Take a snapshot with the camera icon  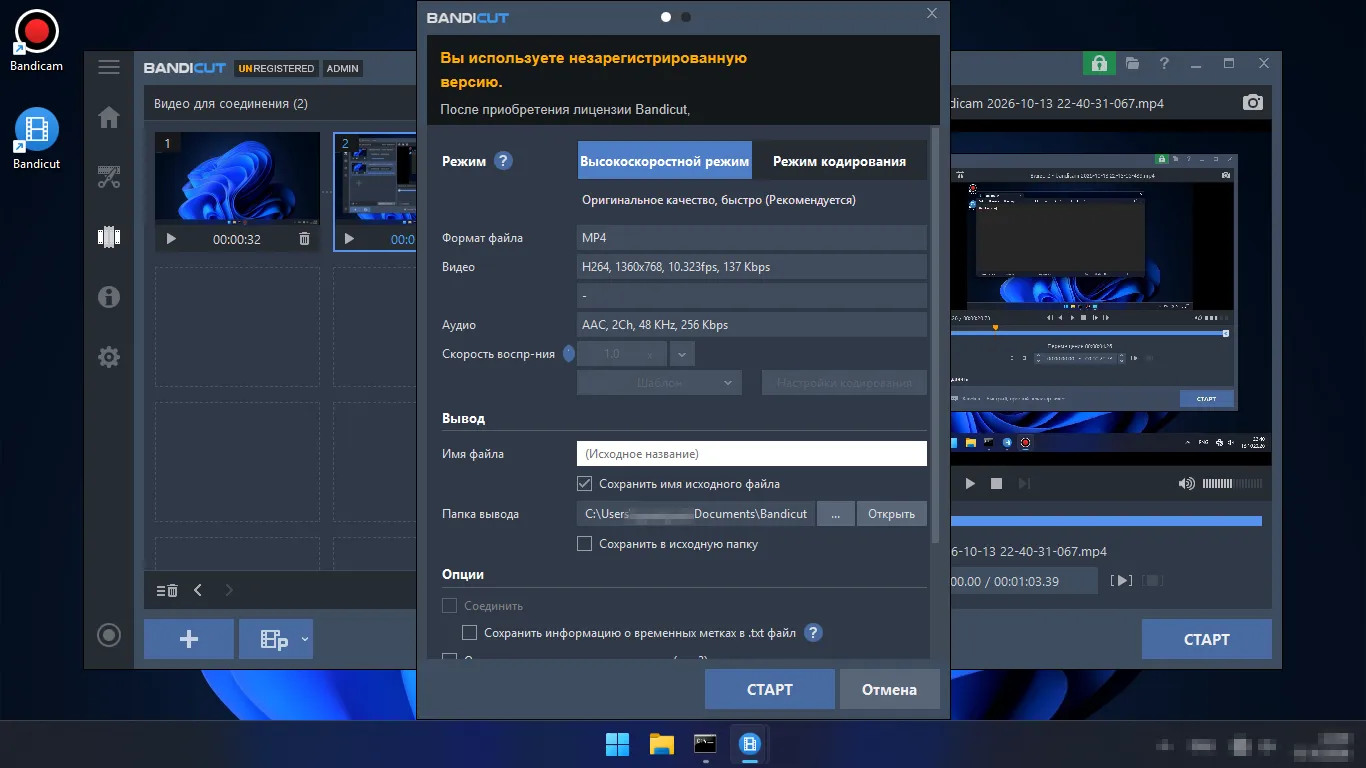point(1252,103)
